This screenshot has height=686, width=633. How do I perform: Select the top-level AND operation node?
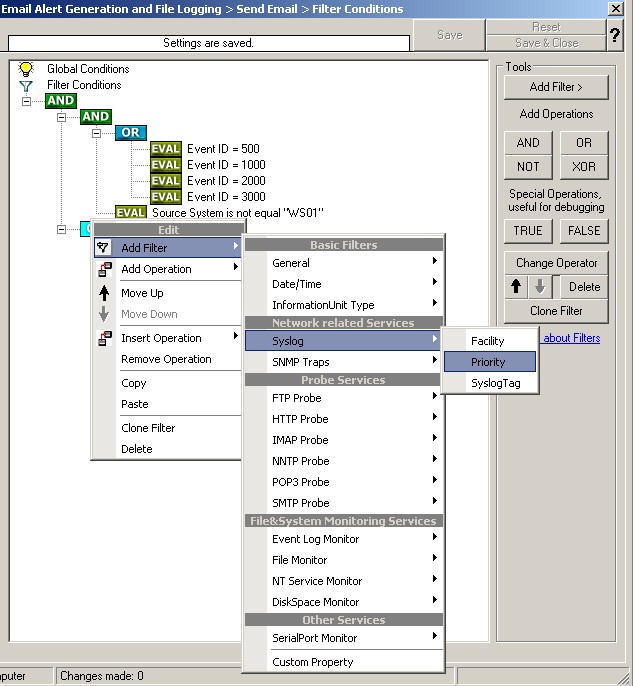pyautogui.click(x=61, y=101)
